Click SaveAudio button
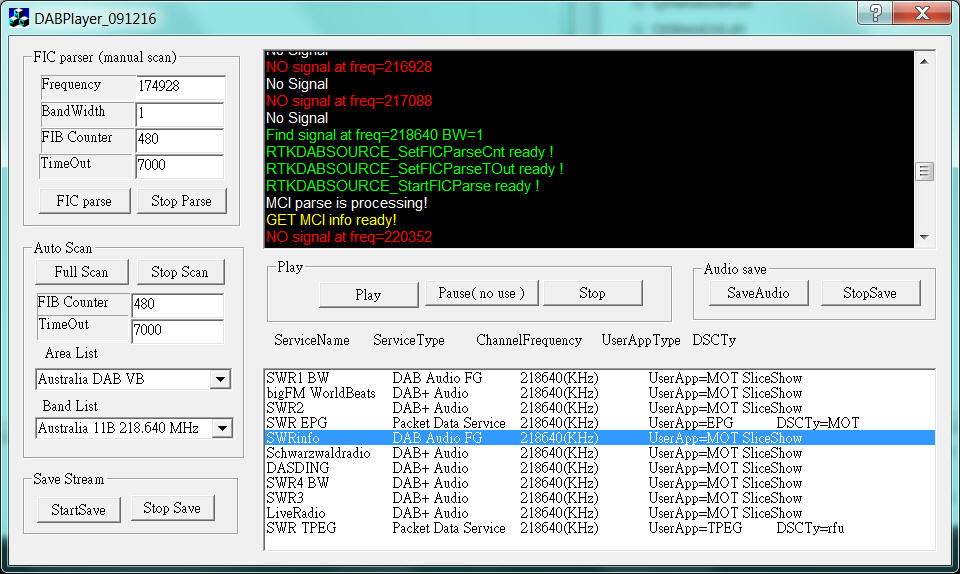 pos(757,293)
